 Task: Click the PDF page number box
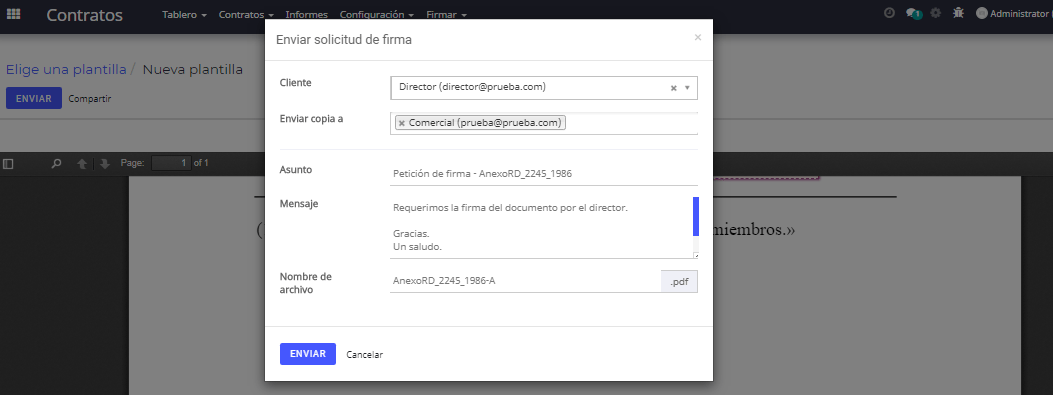(171, 163)
